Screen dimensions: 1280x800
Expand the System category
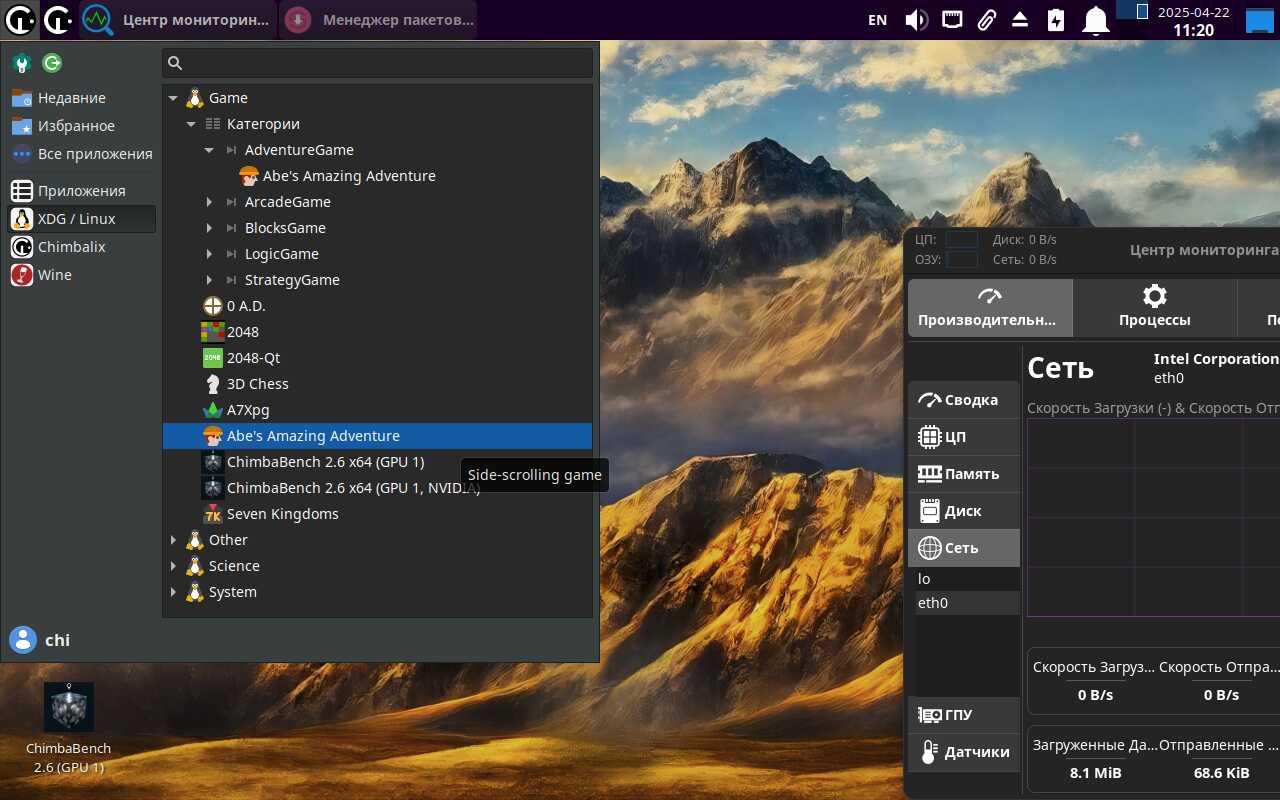pyautogui.click(x=173, y=592)
